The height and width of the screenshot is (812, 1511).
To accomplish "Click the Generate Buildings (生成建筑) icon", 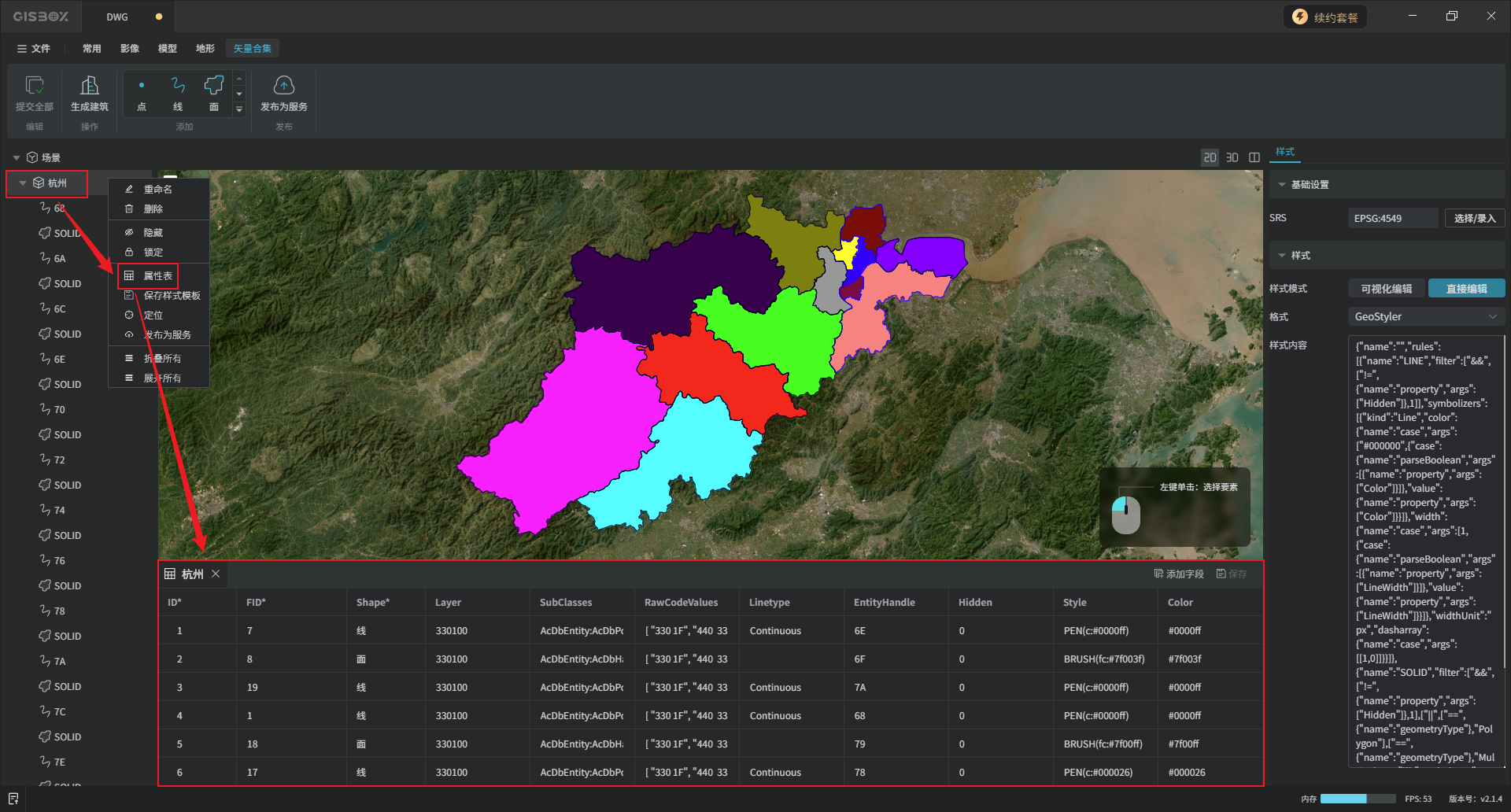I will point(89,86).
